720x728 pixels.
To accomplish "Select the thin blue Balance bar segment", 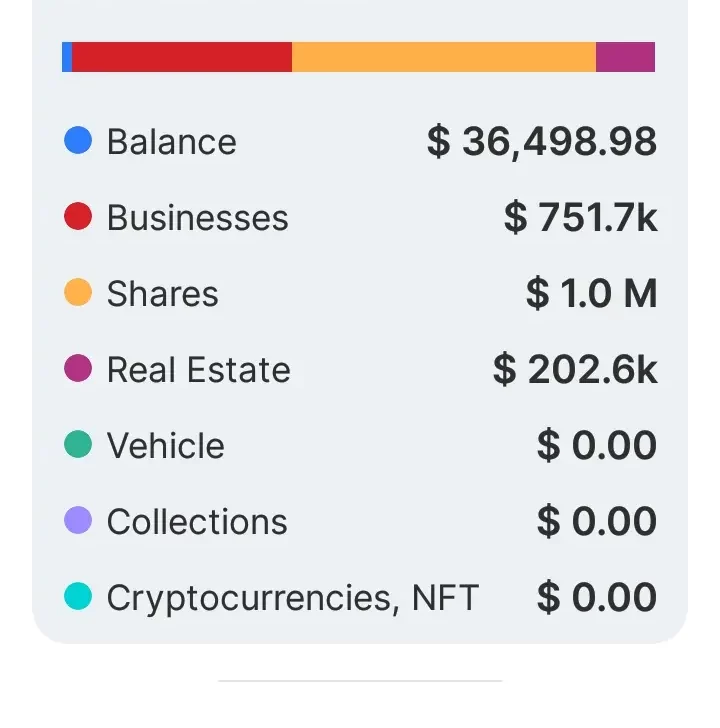I will 67,57.
